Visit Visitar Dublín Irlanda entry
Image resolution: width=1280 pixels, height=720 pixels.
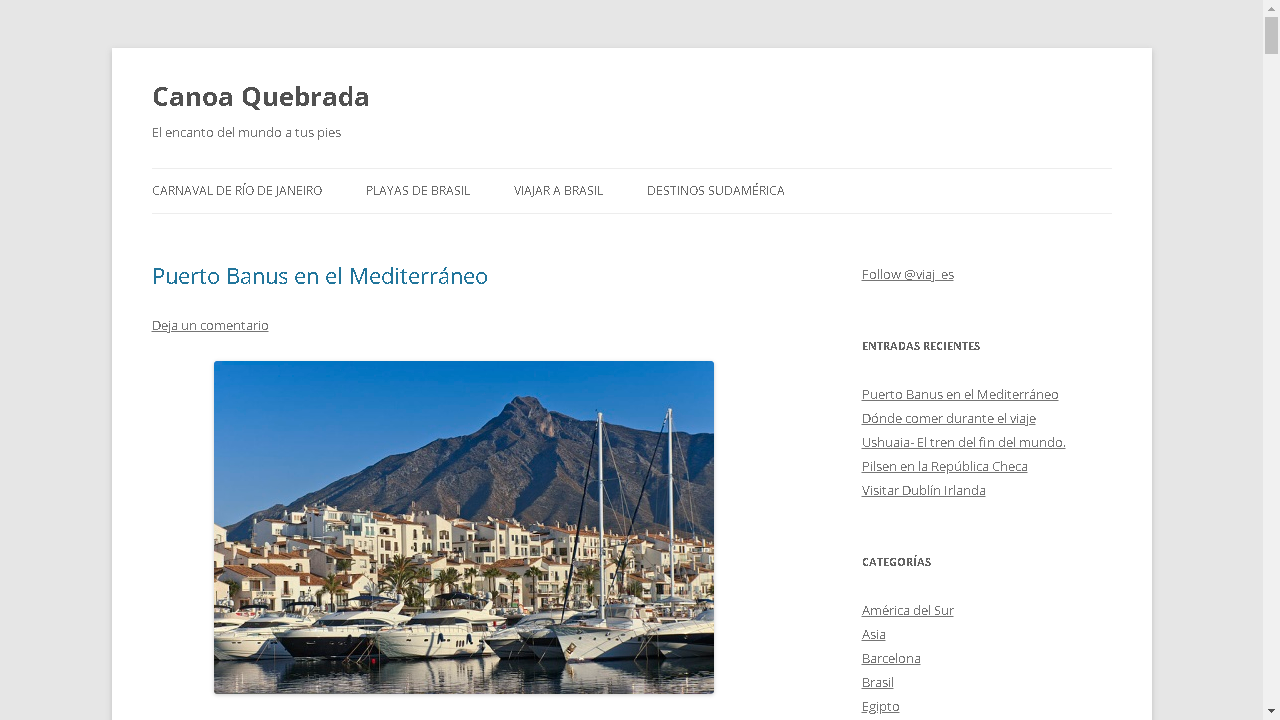(924, 490)
